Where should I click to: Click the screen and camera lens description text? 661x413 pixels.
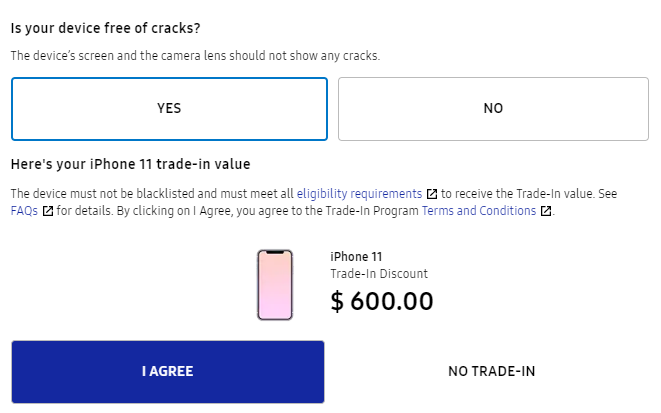click(x=195, y=55)
